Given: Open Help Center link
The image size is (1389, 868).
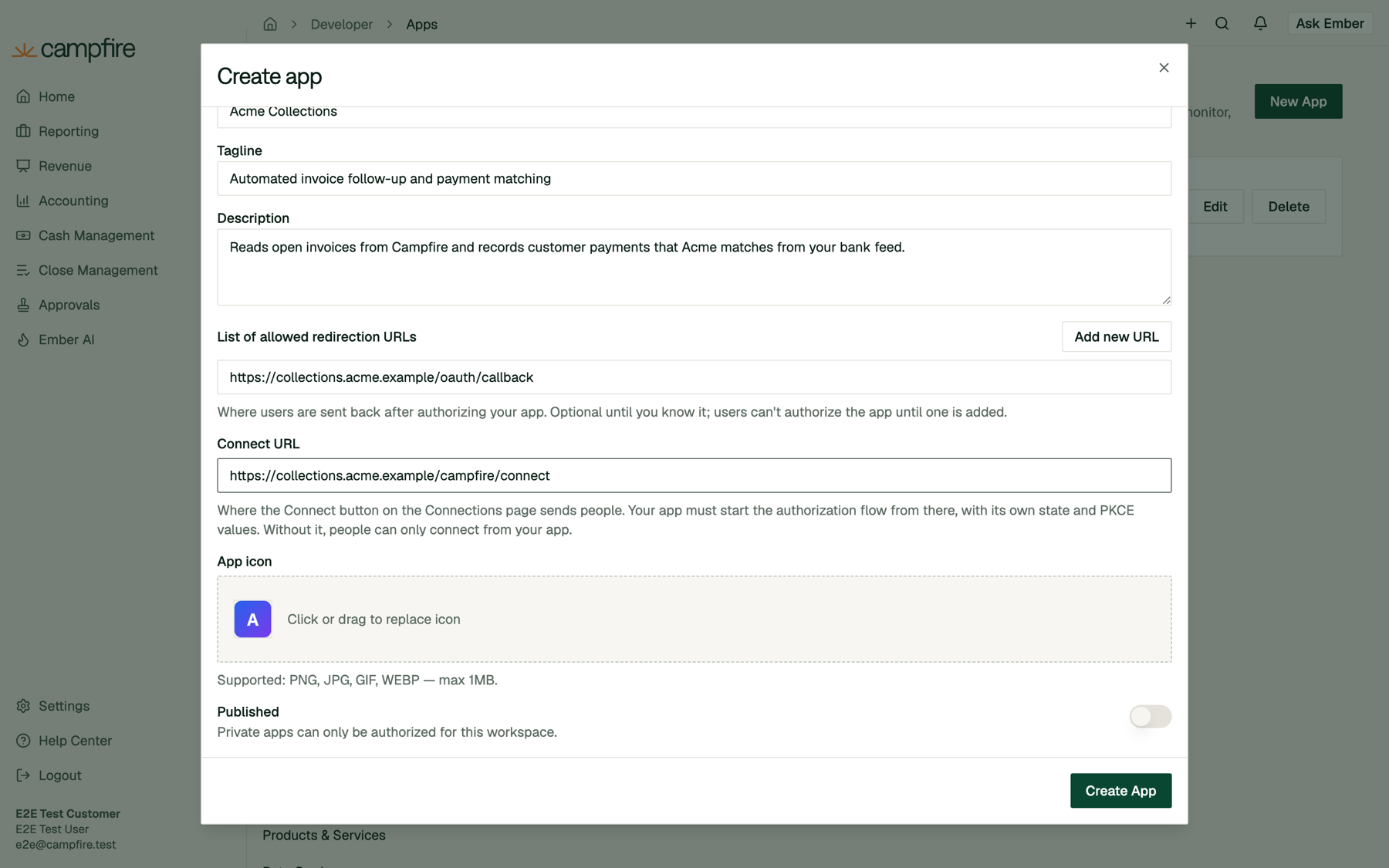Looking at the screenshot, I should [75, 741].
